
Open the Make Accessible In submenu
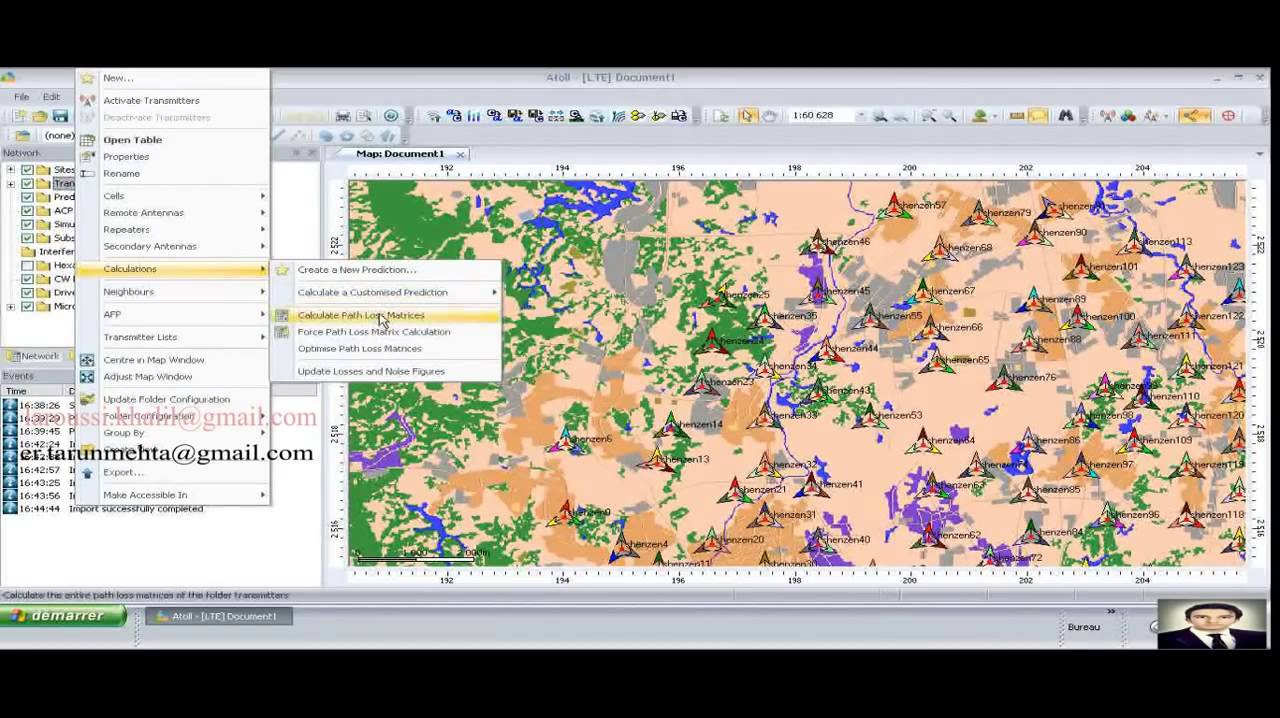pyautogui.click(x=172, y=495)
